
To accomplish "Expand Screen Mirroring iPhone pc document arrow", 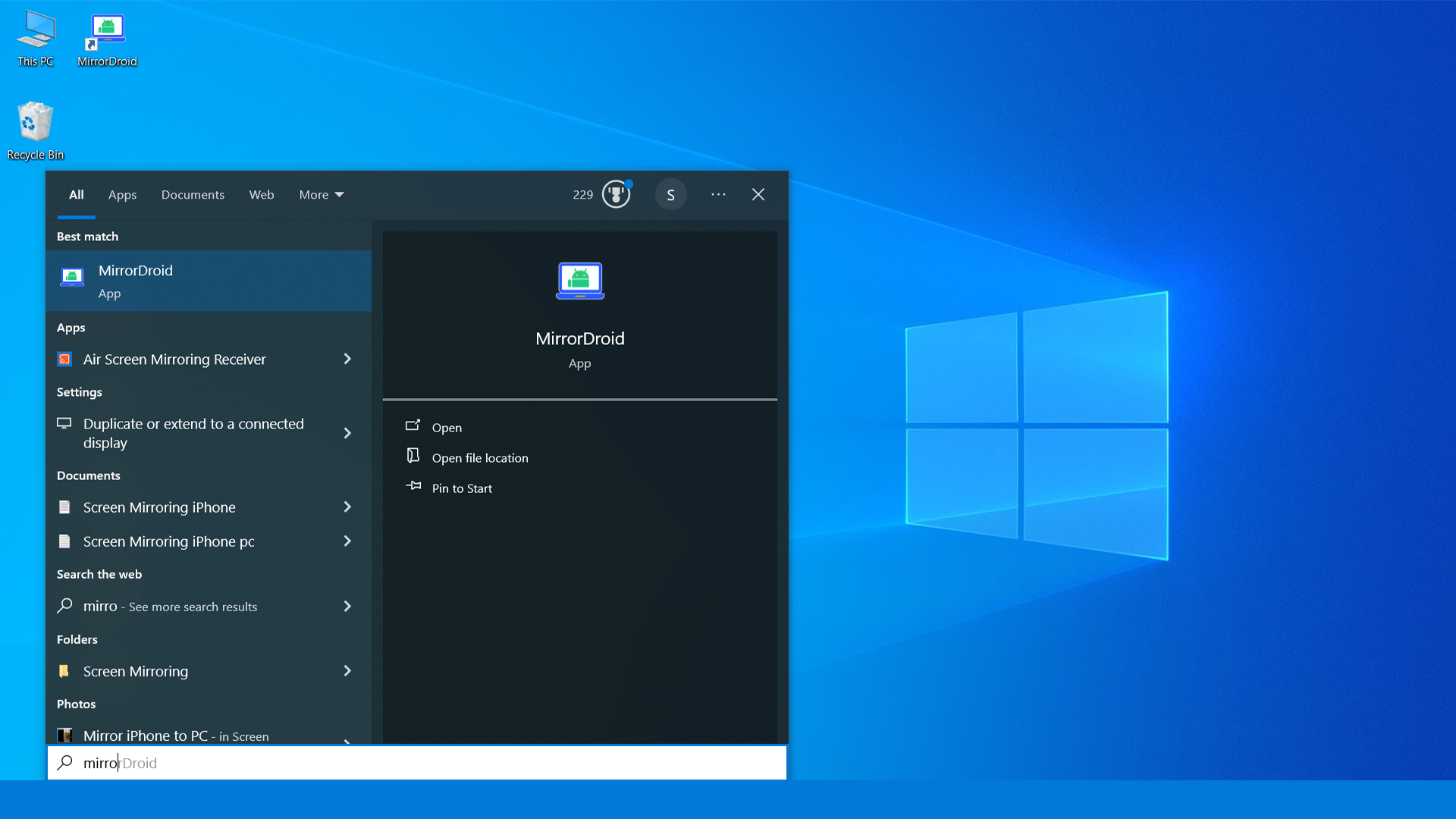I will click(347, 541).
